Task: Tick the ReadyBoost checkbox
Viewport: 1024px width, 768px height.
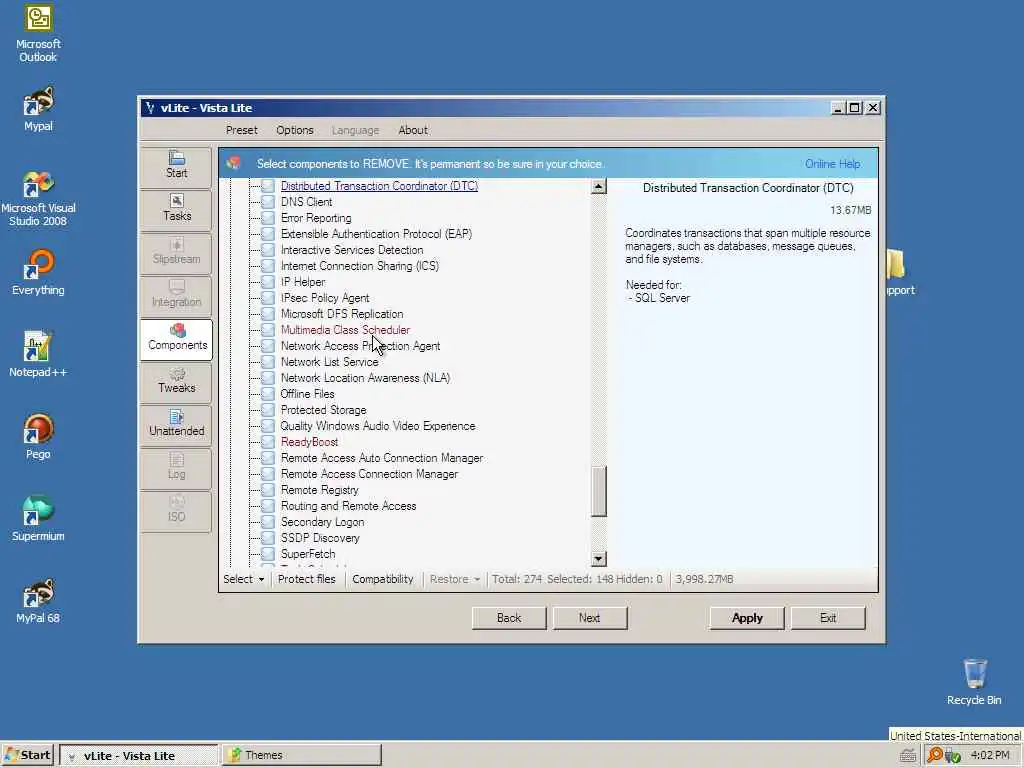Action: point(268,442)
